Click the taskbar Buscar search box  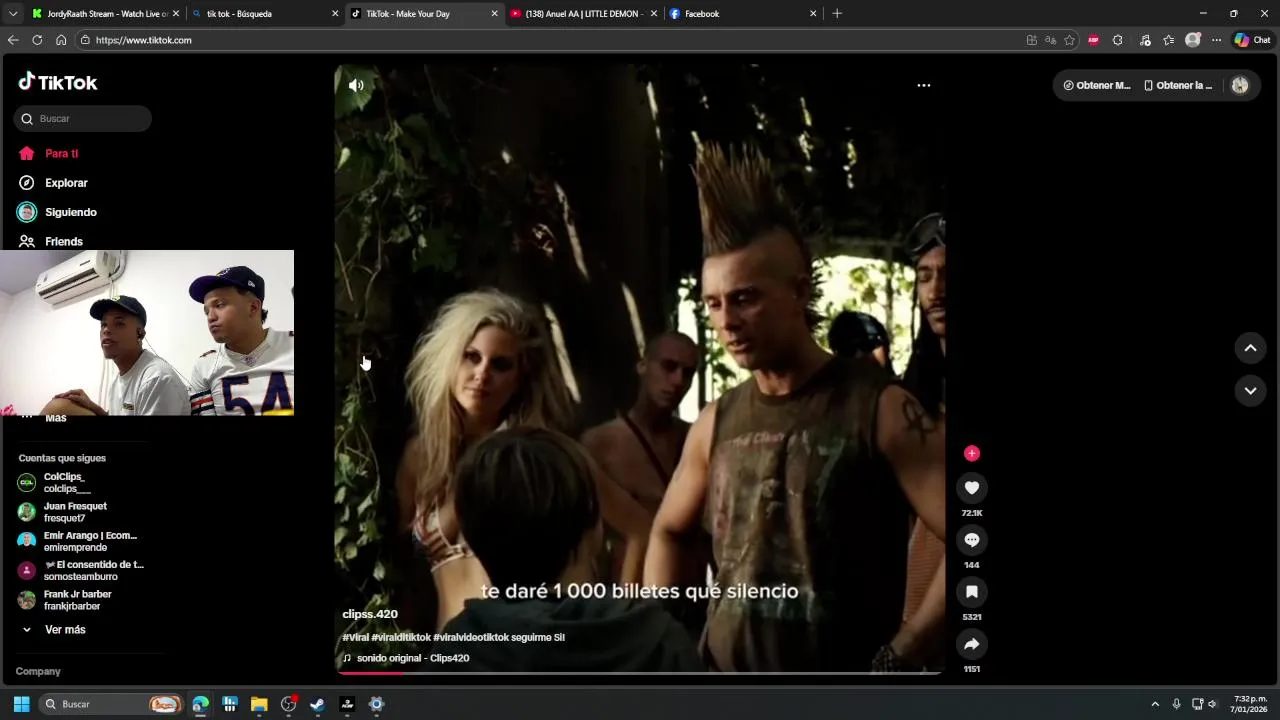(x=110, y=704)
